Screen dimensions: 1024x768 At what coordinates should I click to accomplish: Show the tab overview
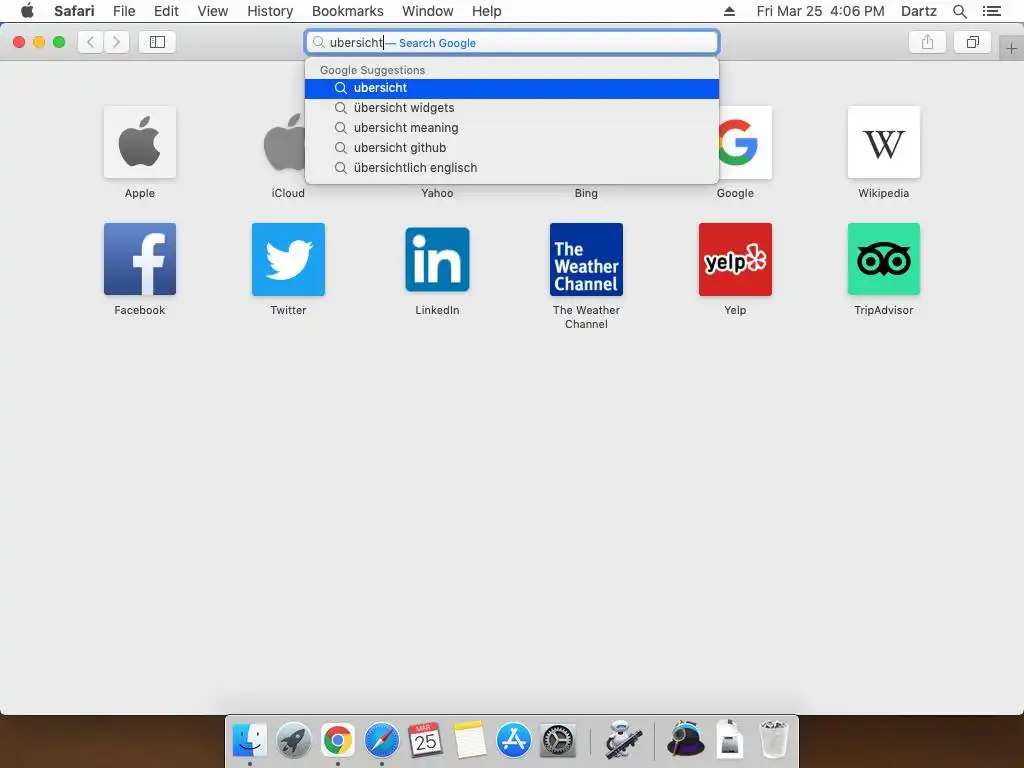tap(972, 42)
